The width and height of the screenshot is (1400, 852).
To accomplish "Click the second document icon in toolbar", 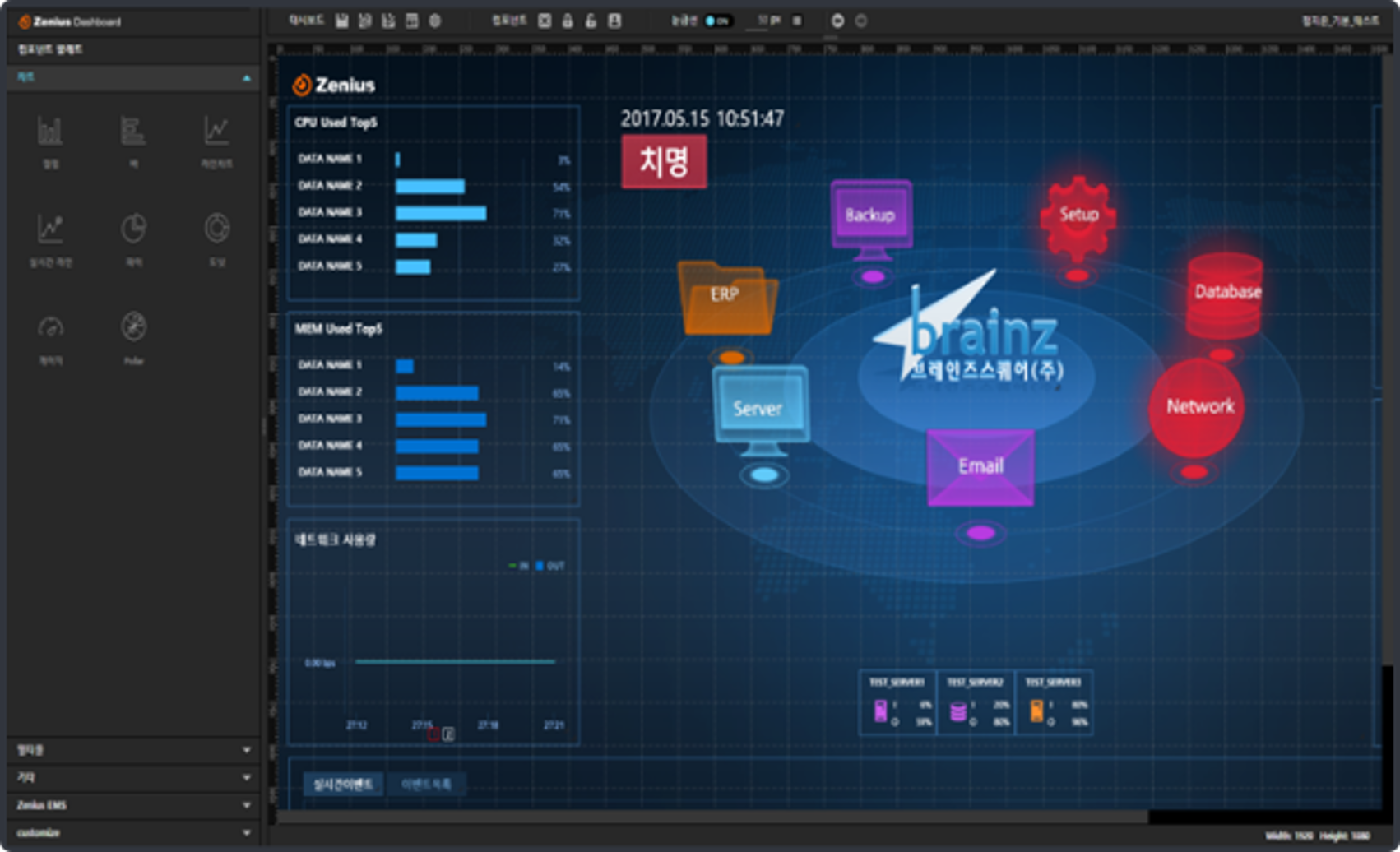I will 365,21.
